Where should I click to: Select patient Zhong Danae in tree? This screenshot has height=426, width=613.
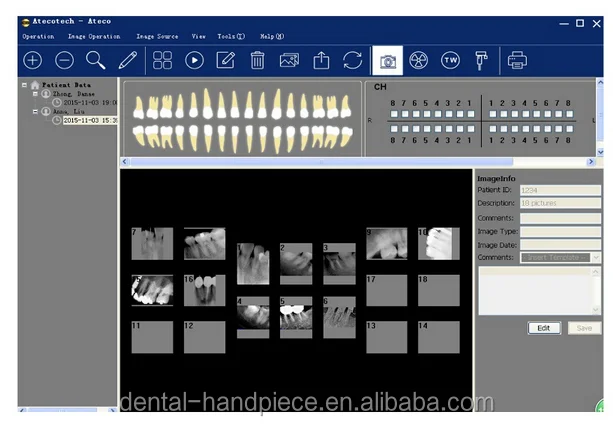click(73, 94)
